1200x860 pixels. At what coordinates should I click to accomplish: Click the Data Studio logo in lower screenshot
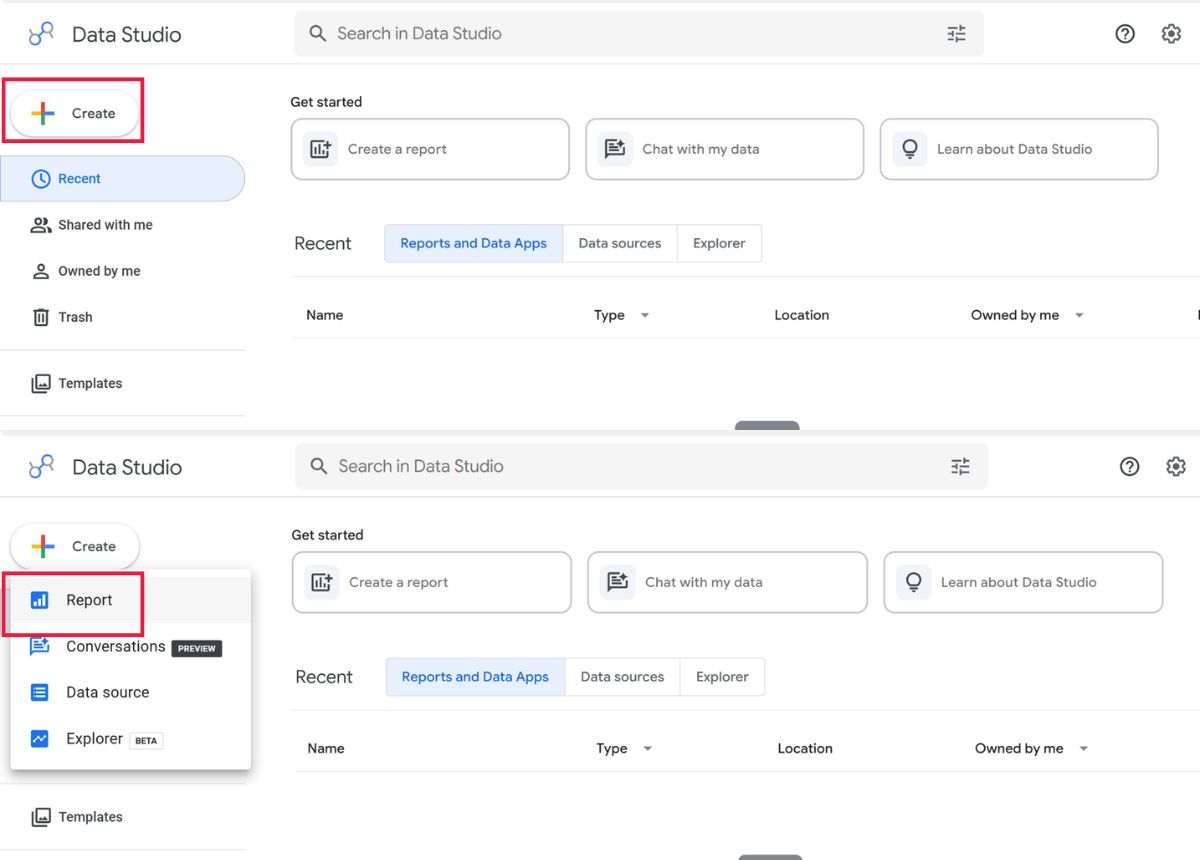coord(41,467)
